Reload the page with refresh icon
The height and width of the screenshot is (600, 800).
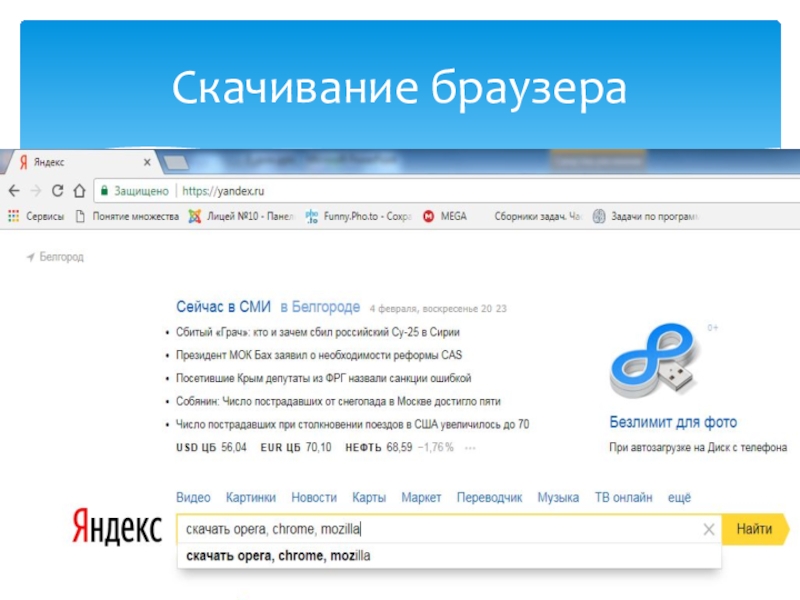click(x=58, y=190)
